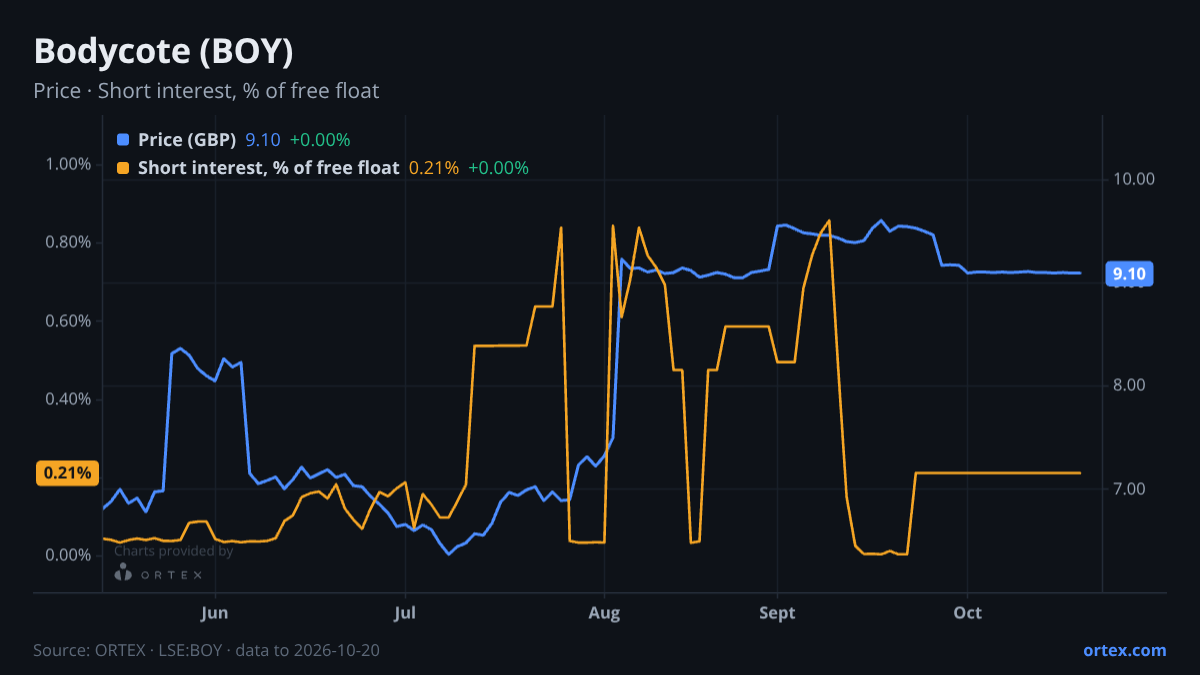Click the blue 9.10 price axis tag
This screenshot has height=675, width=1200.
[1129, 274]
